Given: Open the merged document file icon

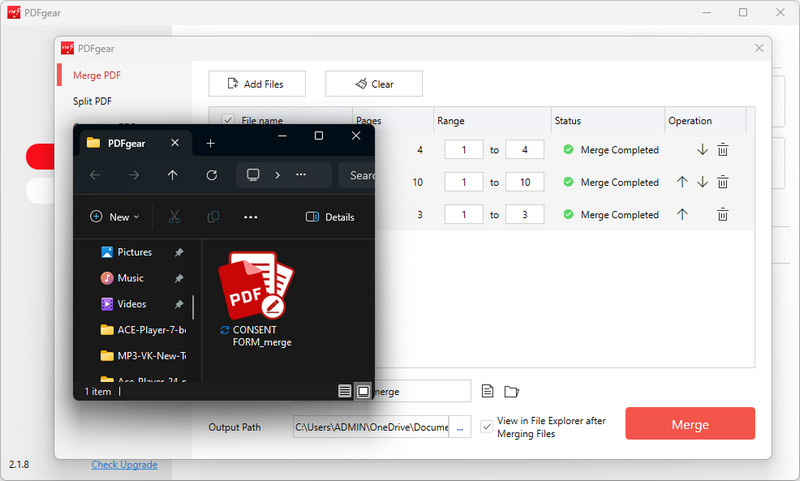Looking at the screenshot, I should 488,391.
